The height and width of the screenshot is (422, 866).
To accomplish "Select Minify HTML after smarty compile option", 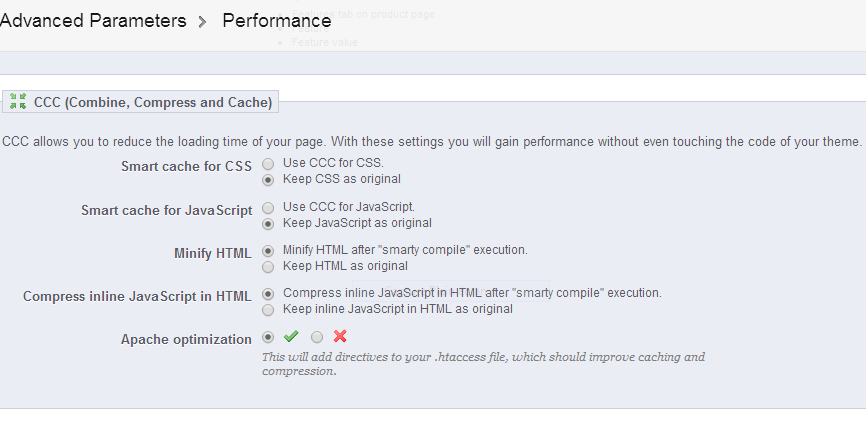I will click(x=268, y=250).
